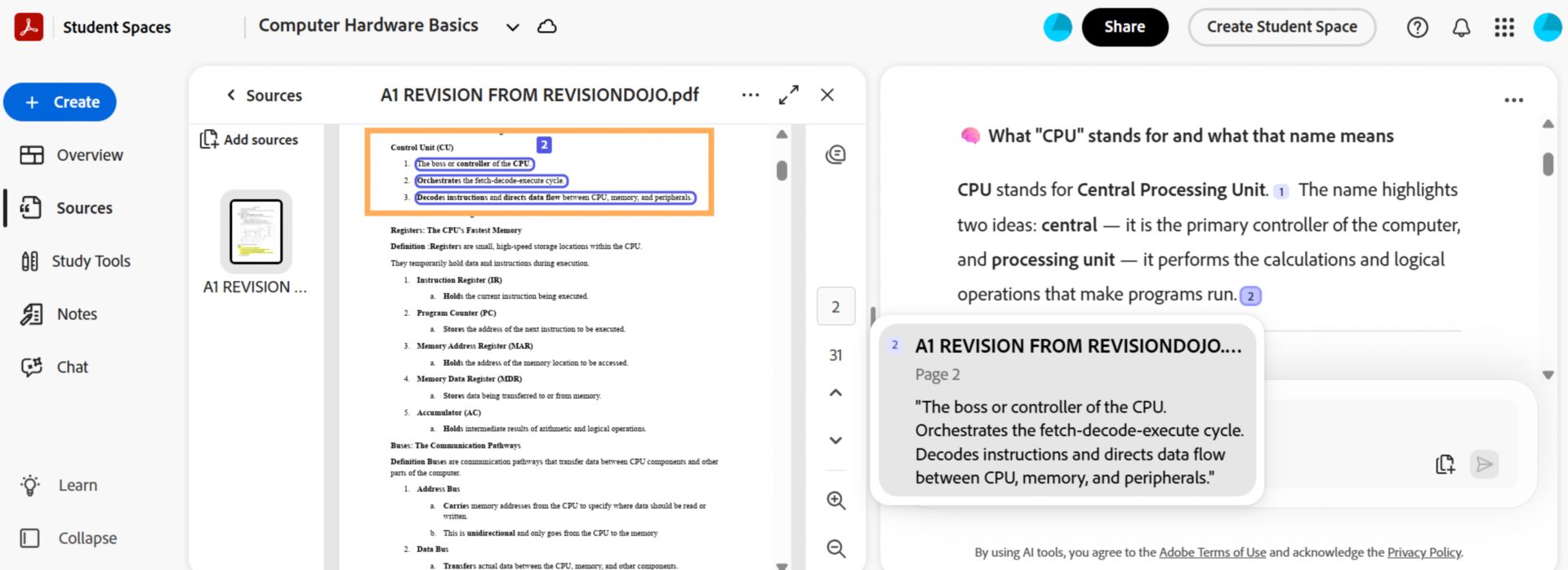Viewport: 1568px width, 570px height.
Task: Open the notifications bell
Action: point(1461,27)
